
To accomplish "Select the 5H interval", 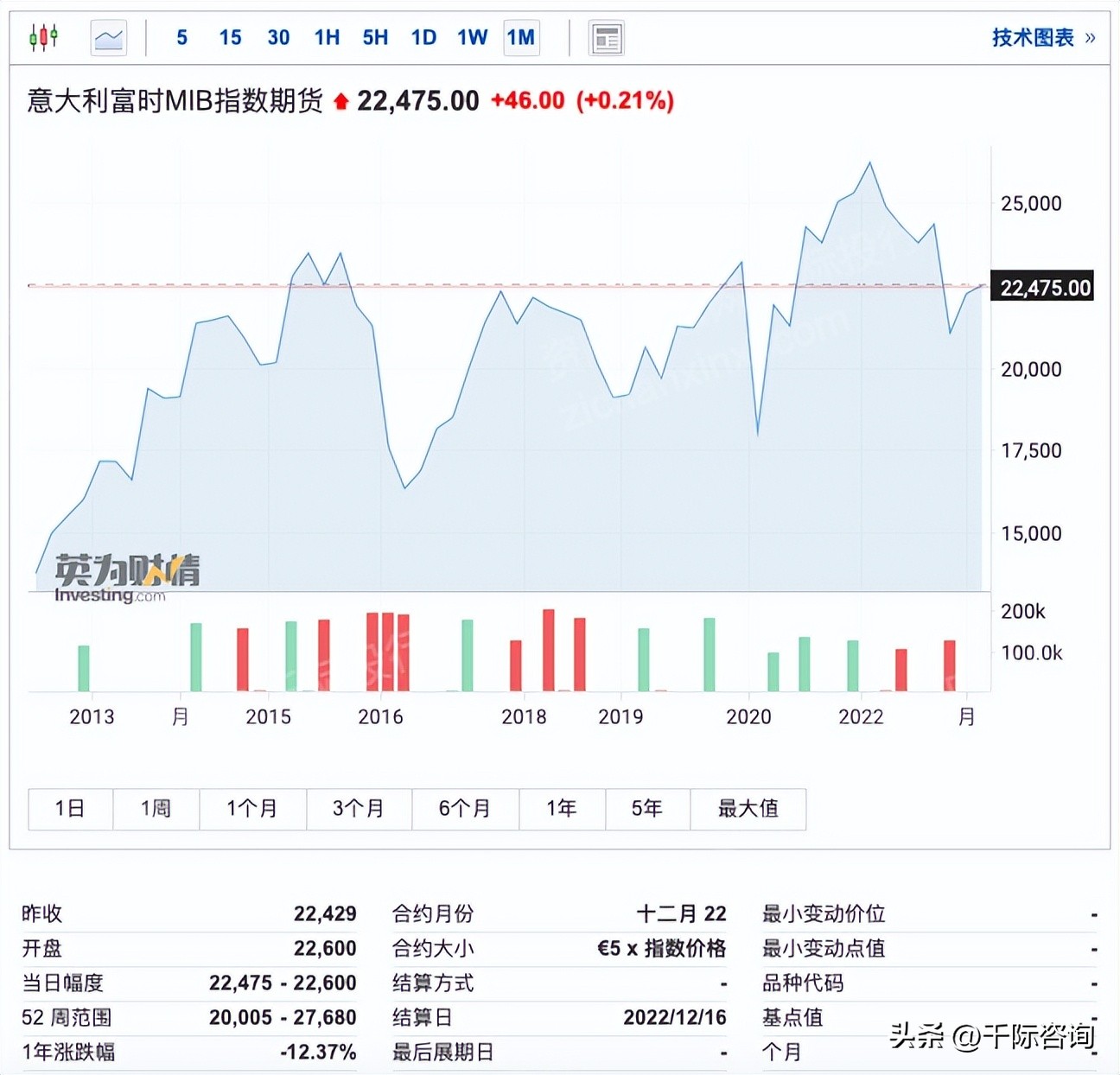I will 374,37.
